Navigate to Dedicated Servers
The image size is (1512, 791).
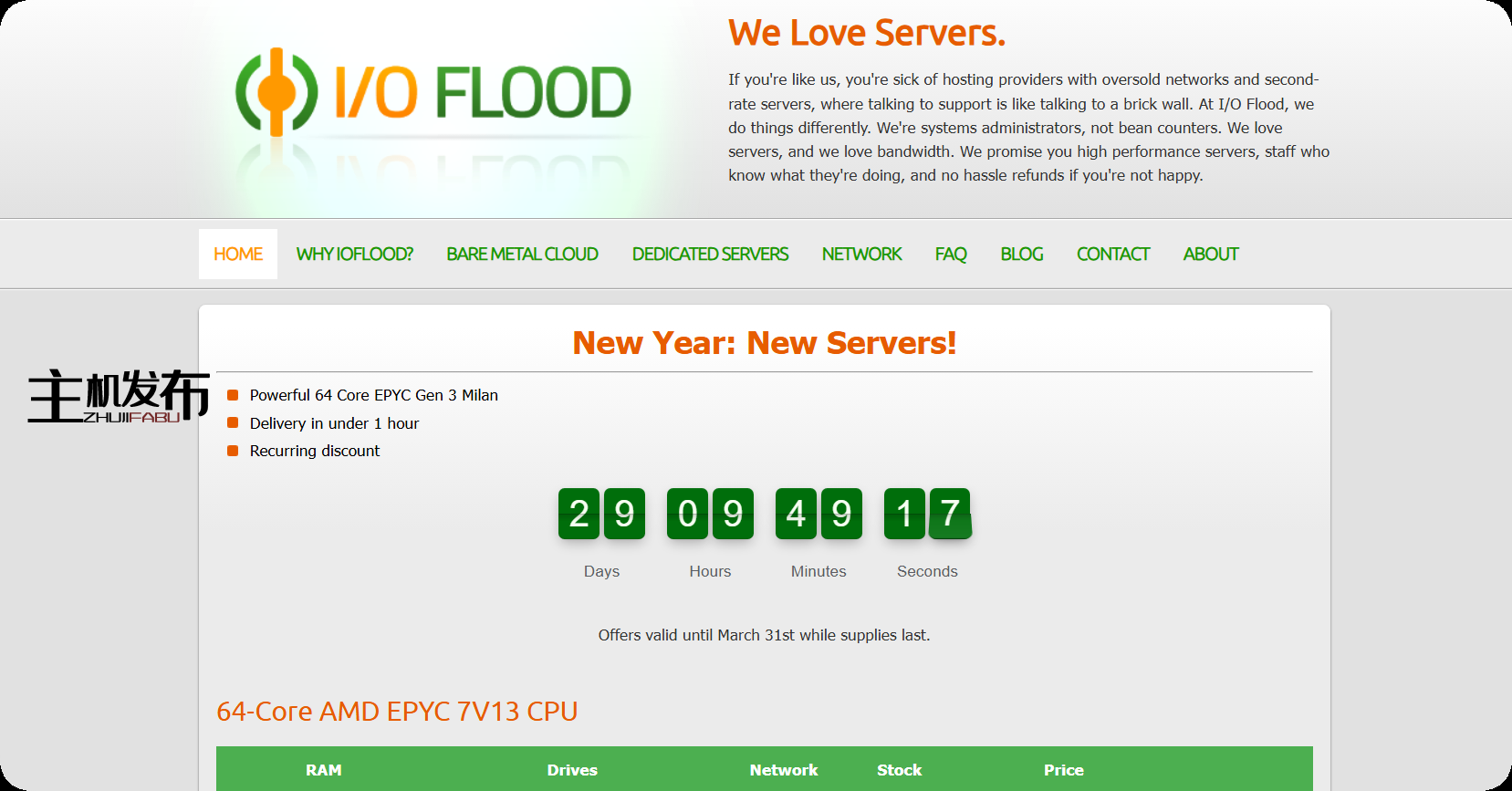[710, 255]
